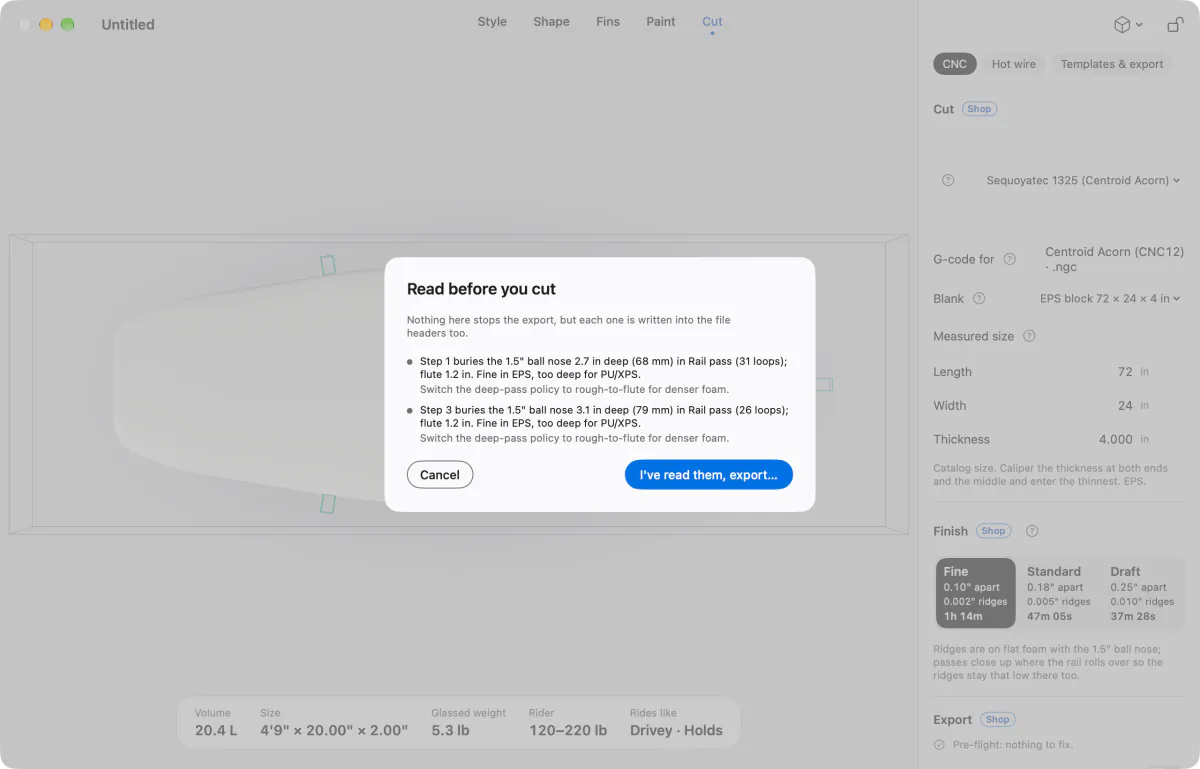Switch to Hot wire mode
Image resolution: width=1200 pixels, height=769 pixels.
tap(1014, 64)
